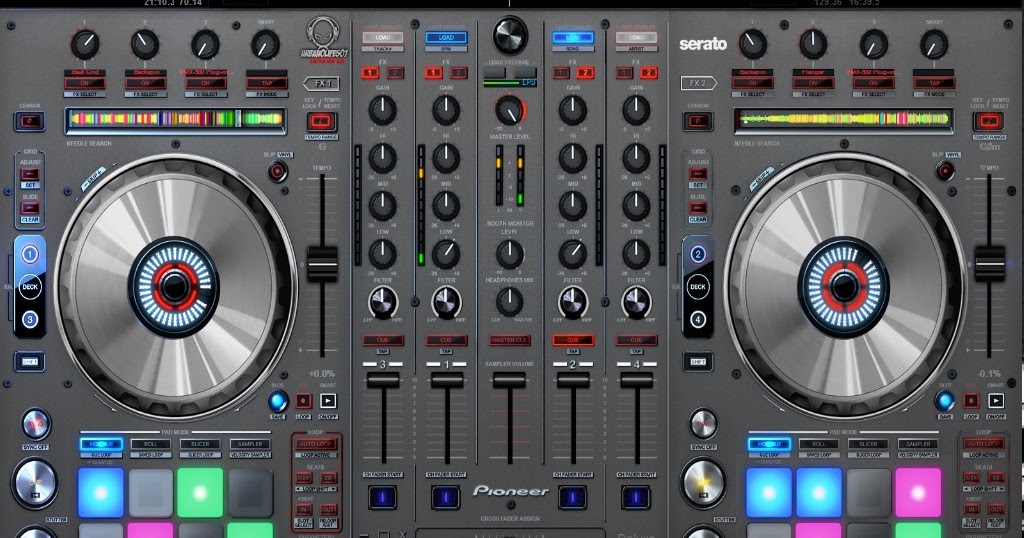
Task: Toggle channel 2 headphone CUE button
Action: click(x=573, y=340)
